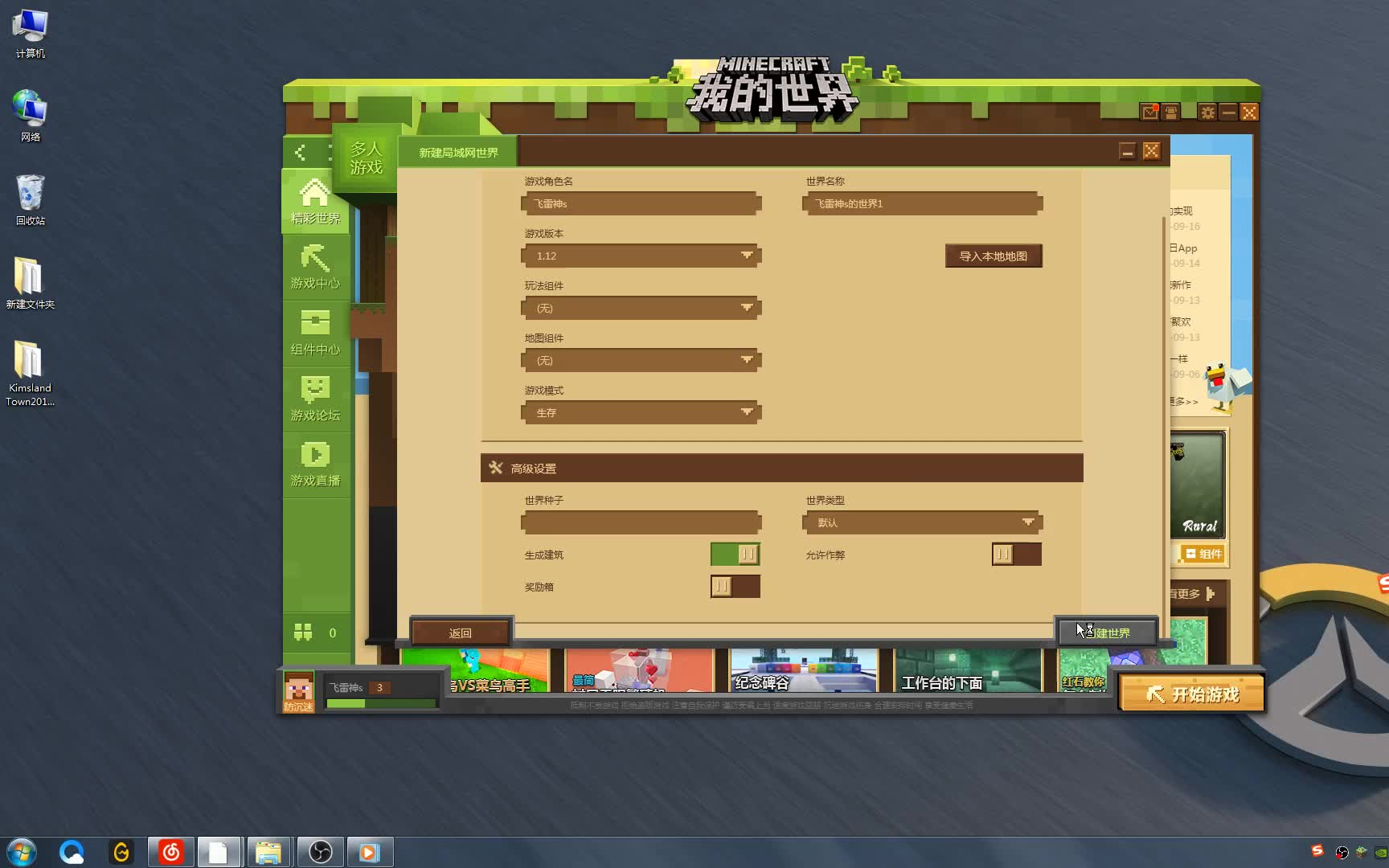The width and height of the screenshot is (1389, 868).
Task: Open 世界类型 默认 dropdown
Action: point(923,522)
